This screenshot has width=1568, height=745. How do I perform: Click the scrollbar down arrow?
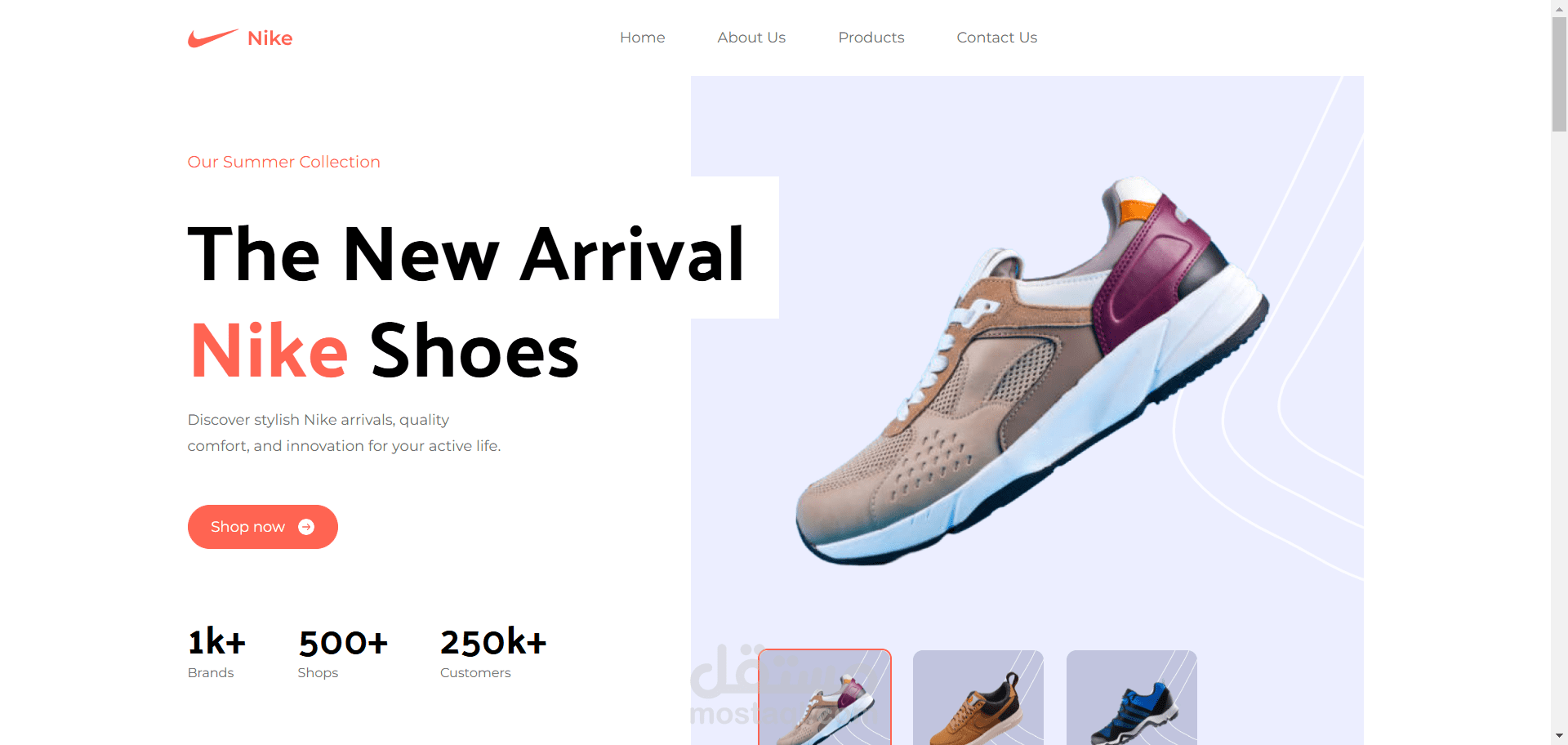tap(1559, 737)
